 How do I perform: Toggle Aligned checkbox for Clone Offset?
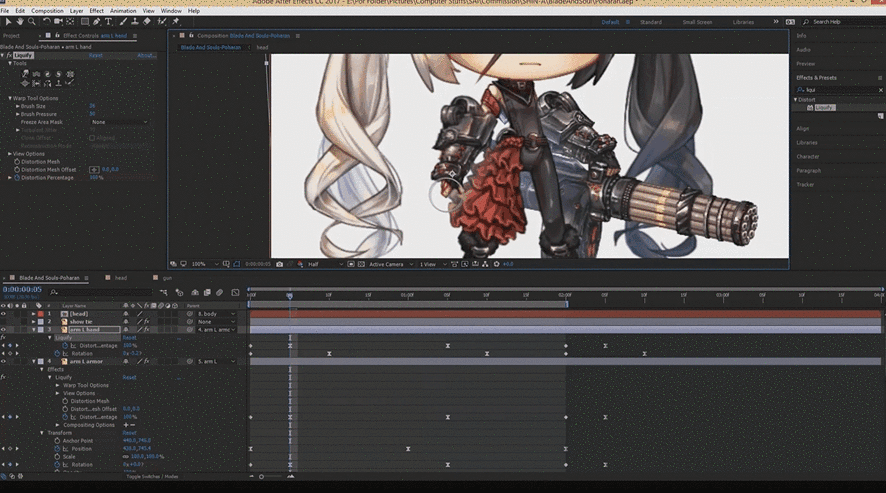(x=92, y=138)
